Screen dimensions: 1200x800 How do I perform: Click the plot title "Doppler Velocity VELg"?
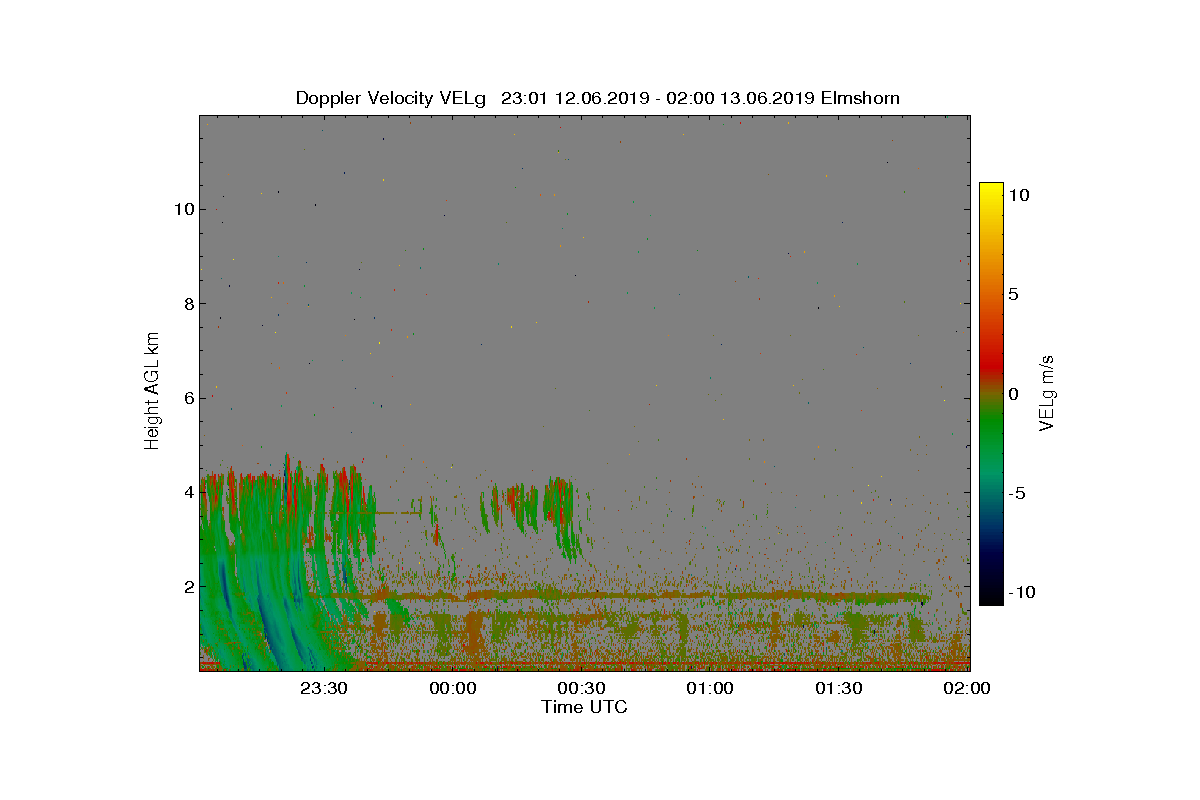pos(391,98)
